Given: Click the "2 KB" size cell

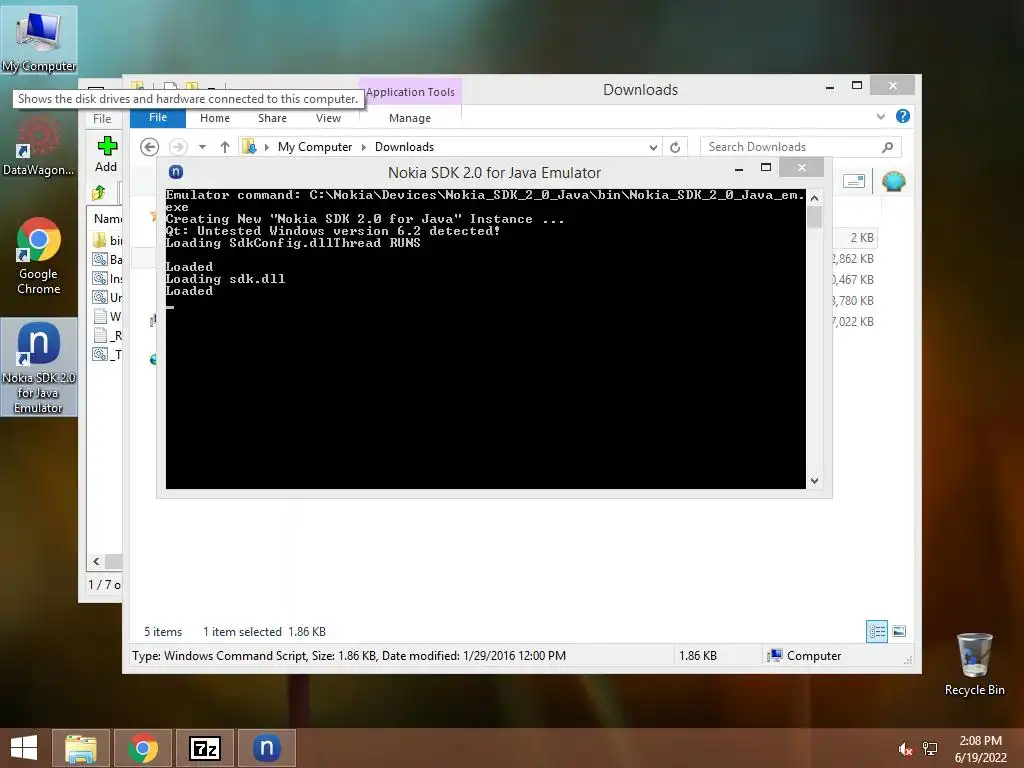Looking at the screenshot, I should (861, 238).
